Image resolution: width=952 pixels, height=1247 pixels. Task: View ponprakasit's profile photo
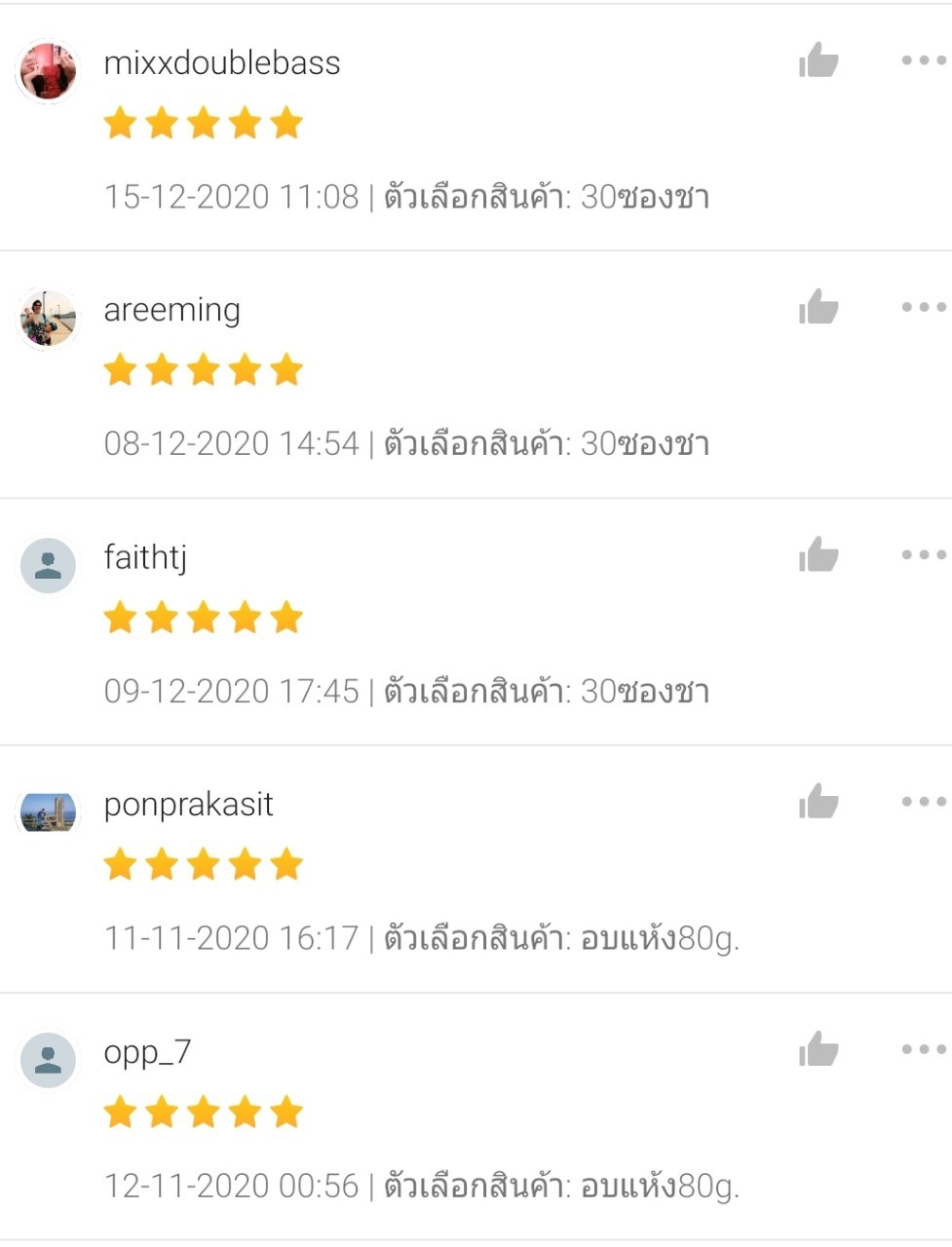click(48, 812)
